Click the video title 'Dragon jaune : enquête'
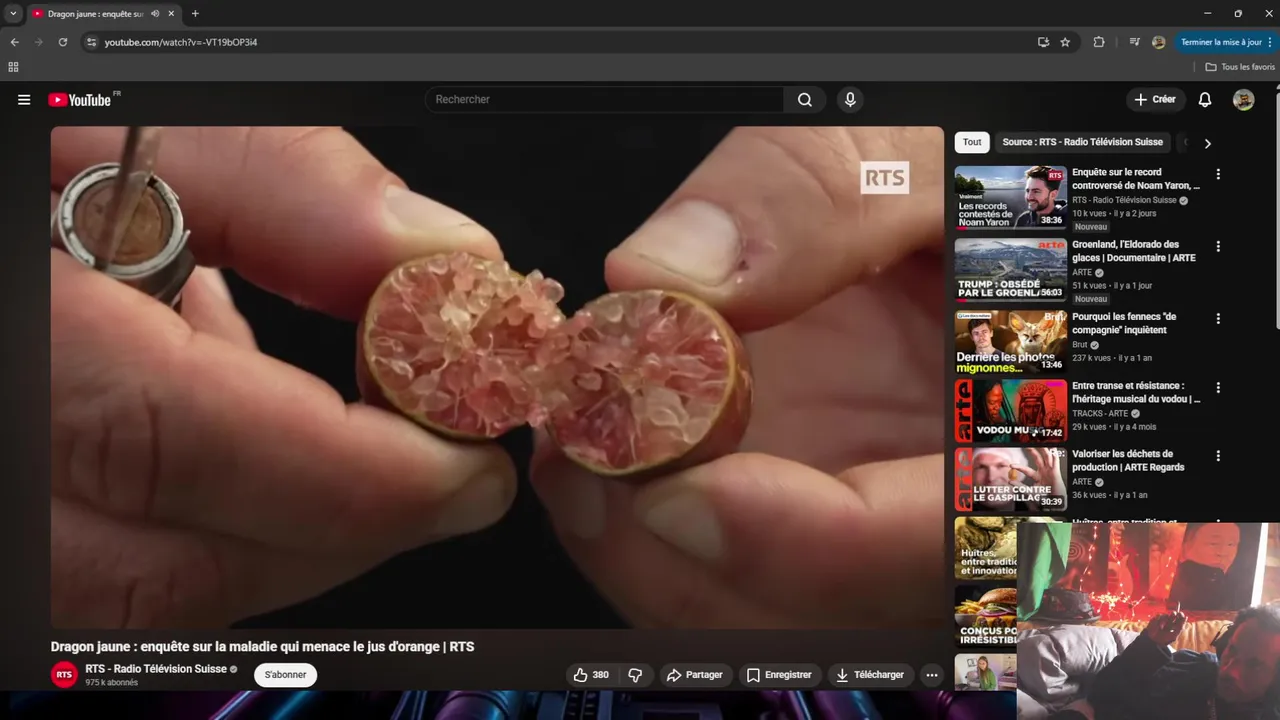Viewport: 1280px width, 720px height. tap(263, 647)
